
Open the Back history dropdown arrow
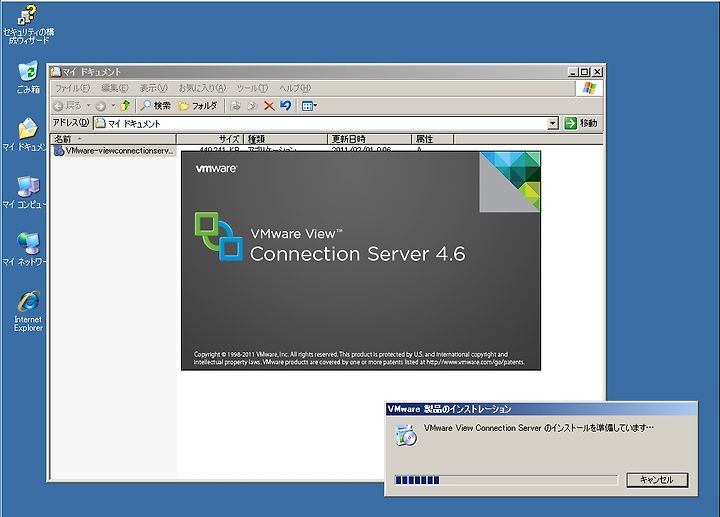(89, 106)
